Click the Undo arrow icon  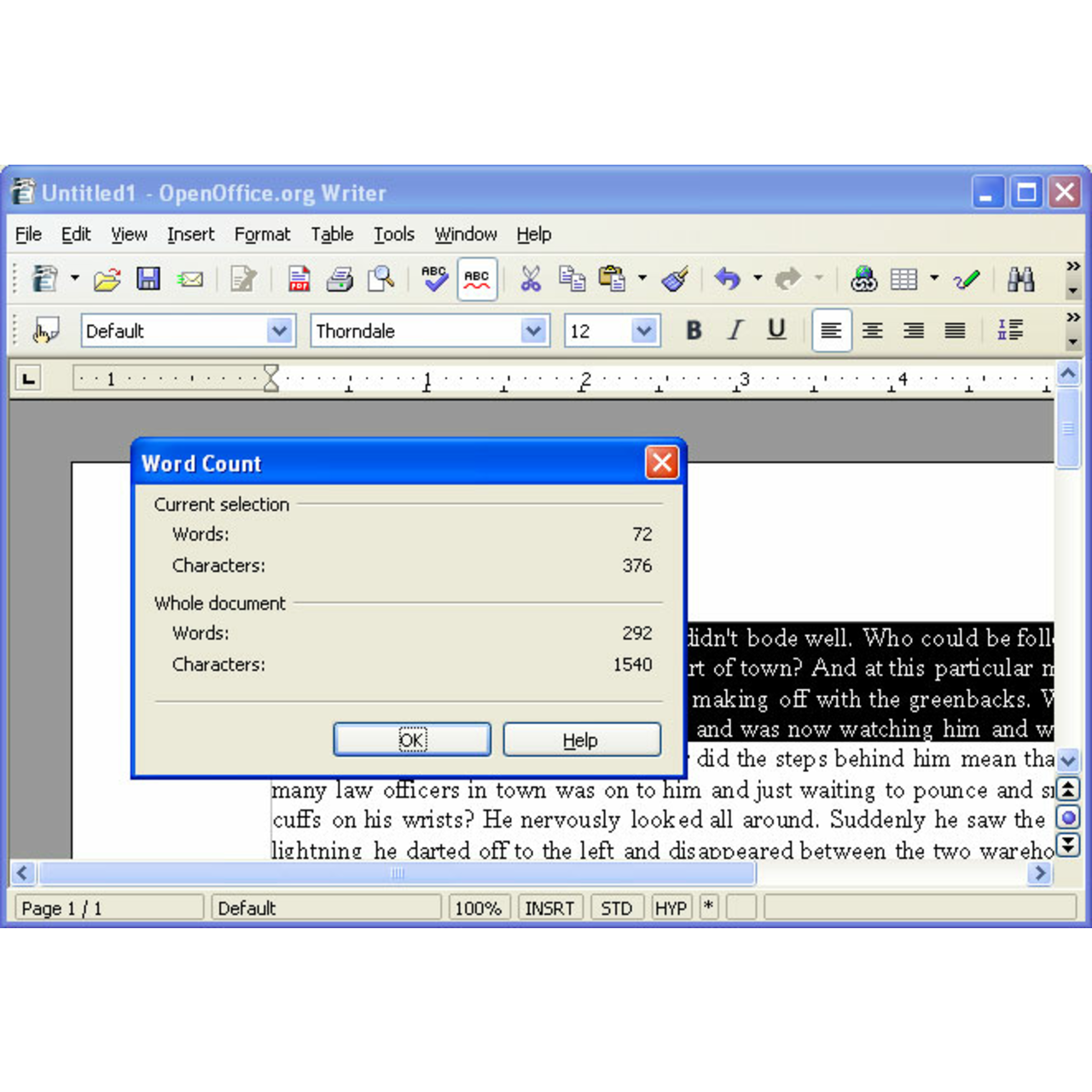[728, 279]
